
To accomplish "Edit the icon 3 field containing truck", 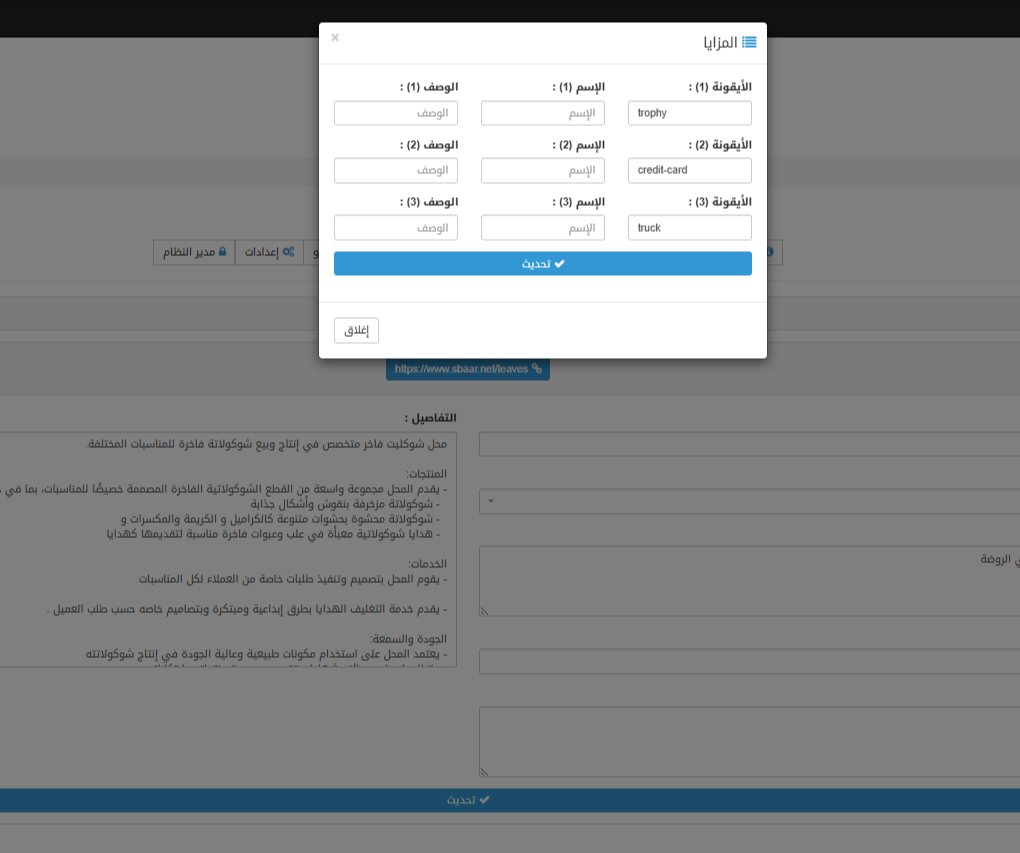I will (x=690, y=228).
